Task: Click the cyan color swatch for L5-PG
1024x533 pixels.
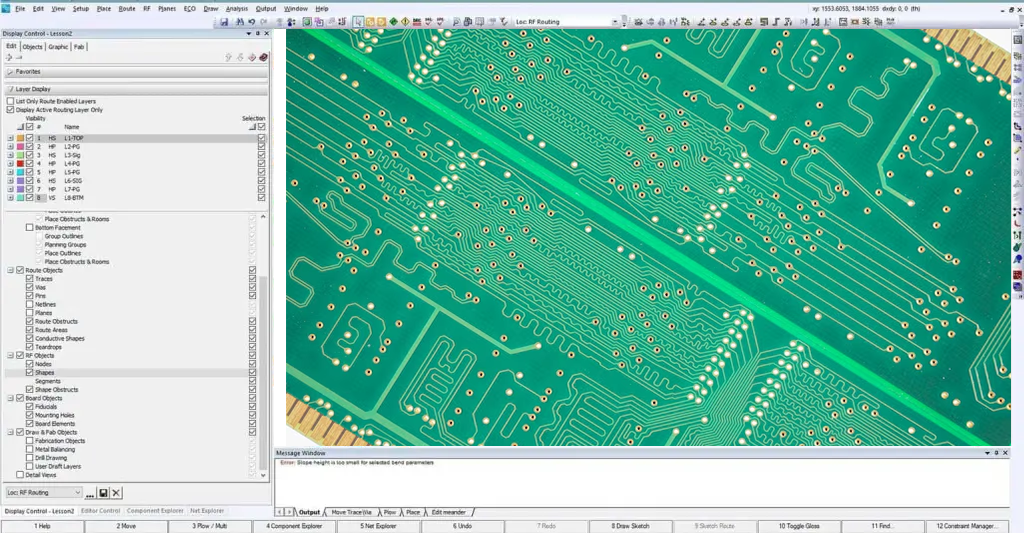Action: click(x=20, y=172)
